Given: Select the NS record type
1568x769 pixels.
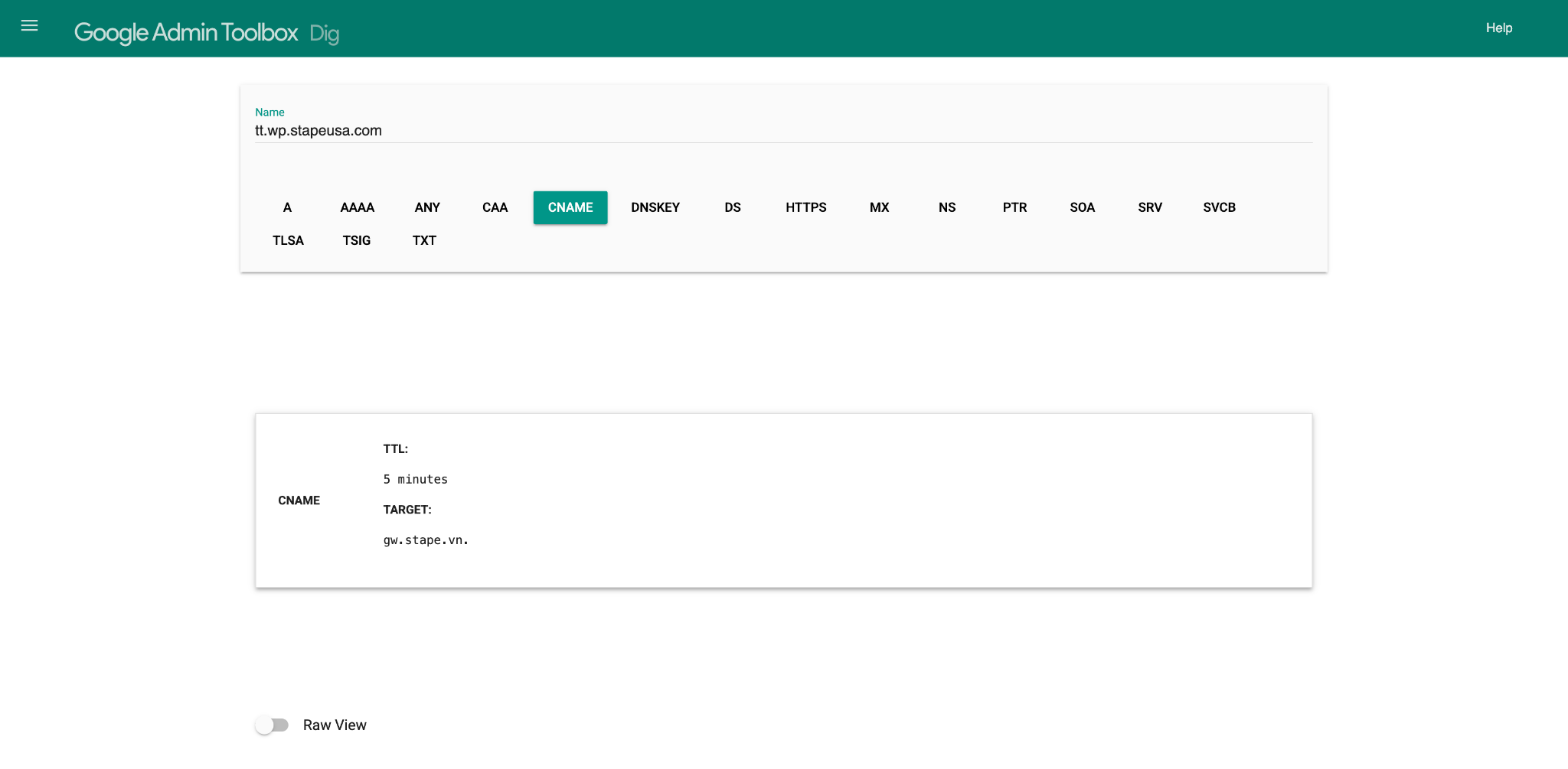Looking at the screenshot, I should point(947,208).
